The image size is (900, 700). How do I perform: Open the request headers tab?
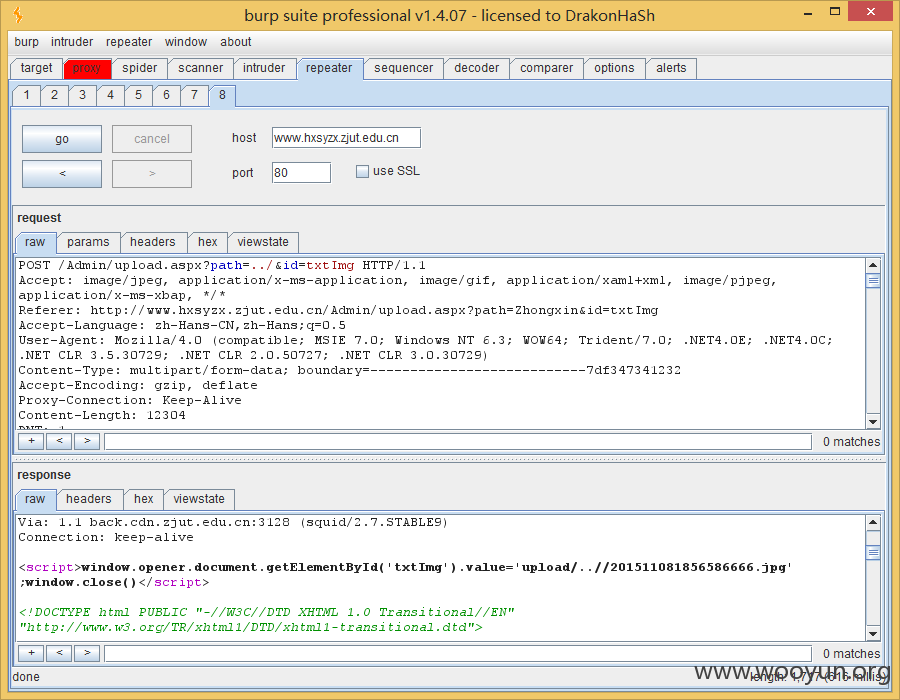coord(153,242)
